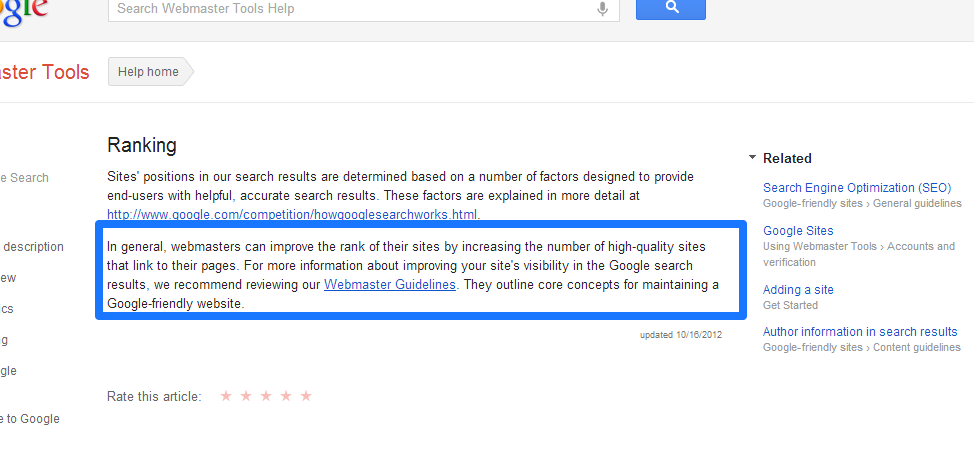Select the sidebar item ending in "description"
974x474 pixels.
[x=33, y=247]
